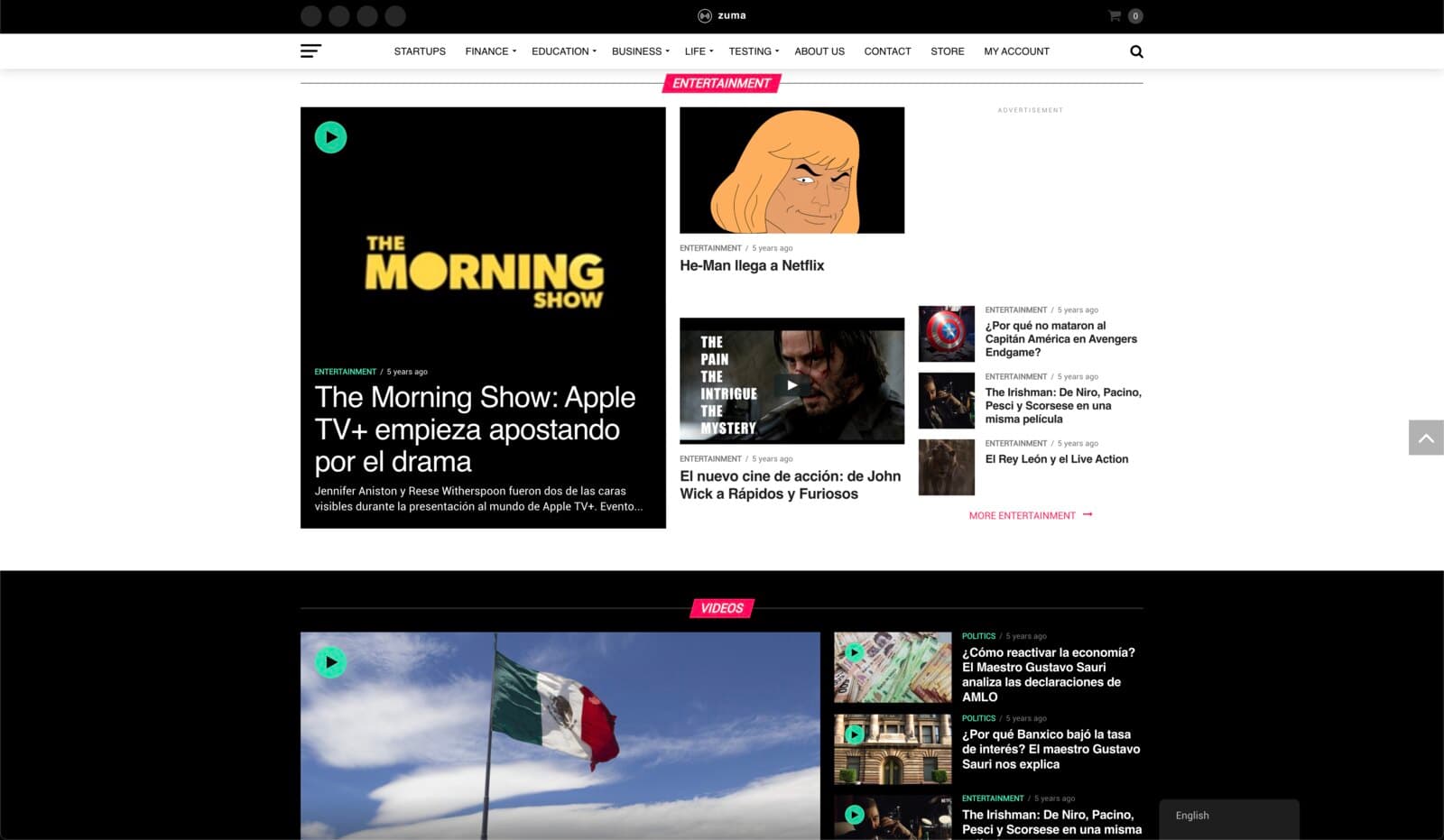Click Politics tag above economy article
This screenshot has width=1444, height=840.
978,636
